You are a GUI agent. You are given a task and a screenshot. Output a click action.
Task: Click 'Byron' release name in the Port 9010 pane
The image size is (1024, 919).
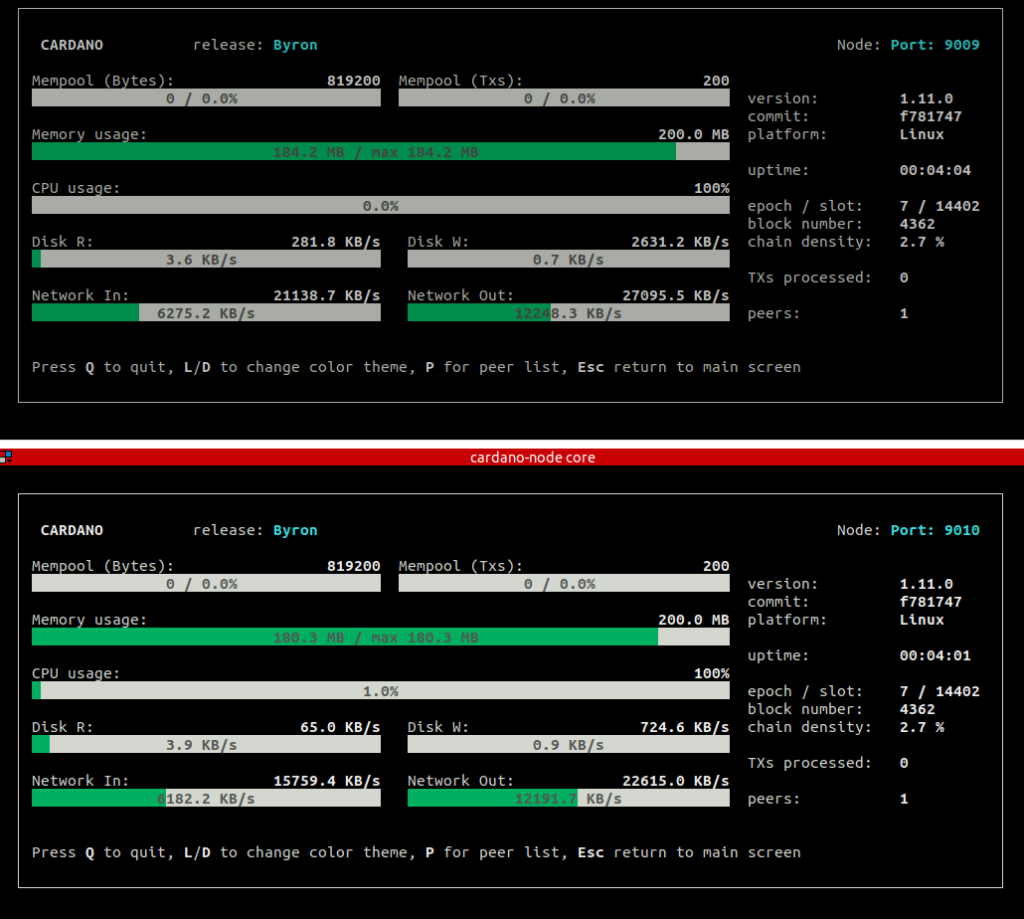pos(295,530)
